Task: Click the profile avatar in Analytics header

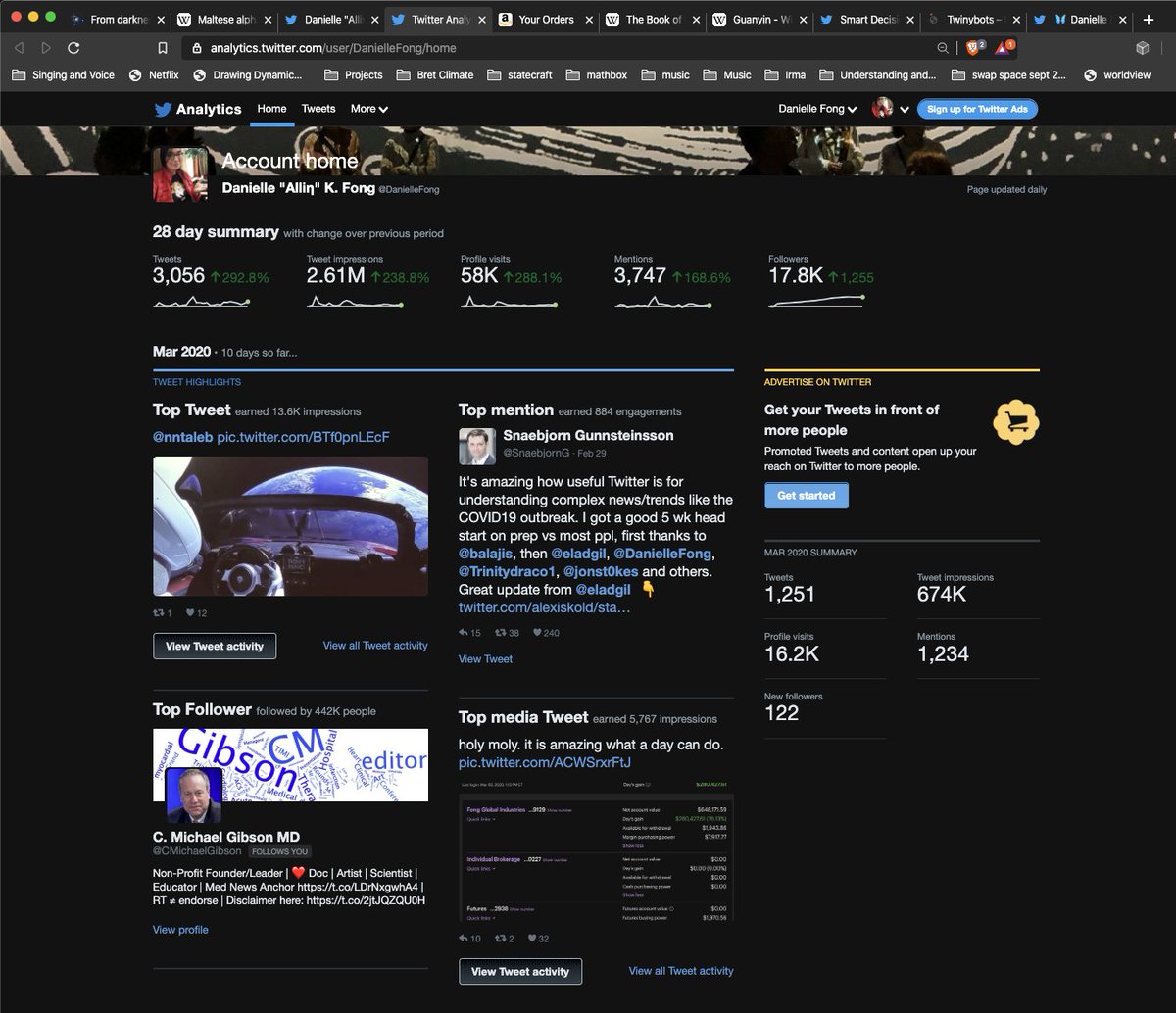Action: coord(883,109)
